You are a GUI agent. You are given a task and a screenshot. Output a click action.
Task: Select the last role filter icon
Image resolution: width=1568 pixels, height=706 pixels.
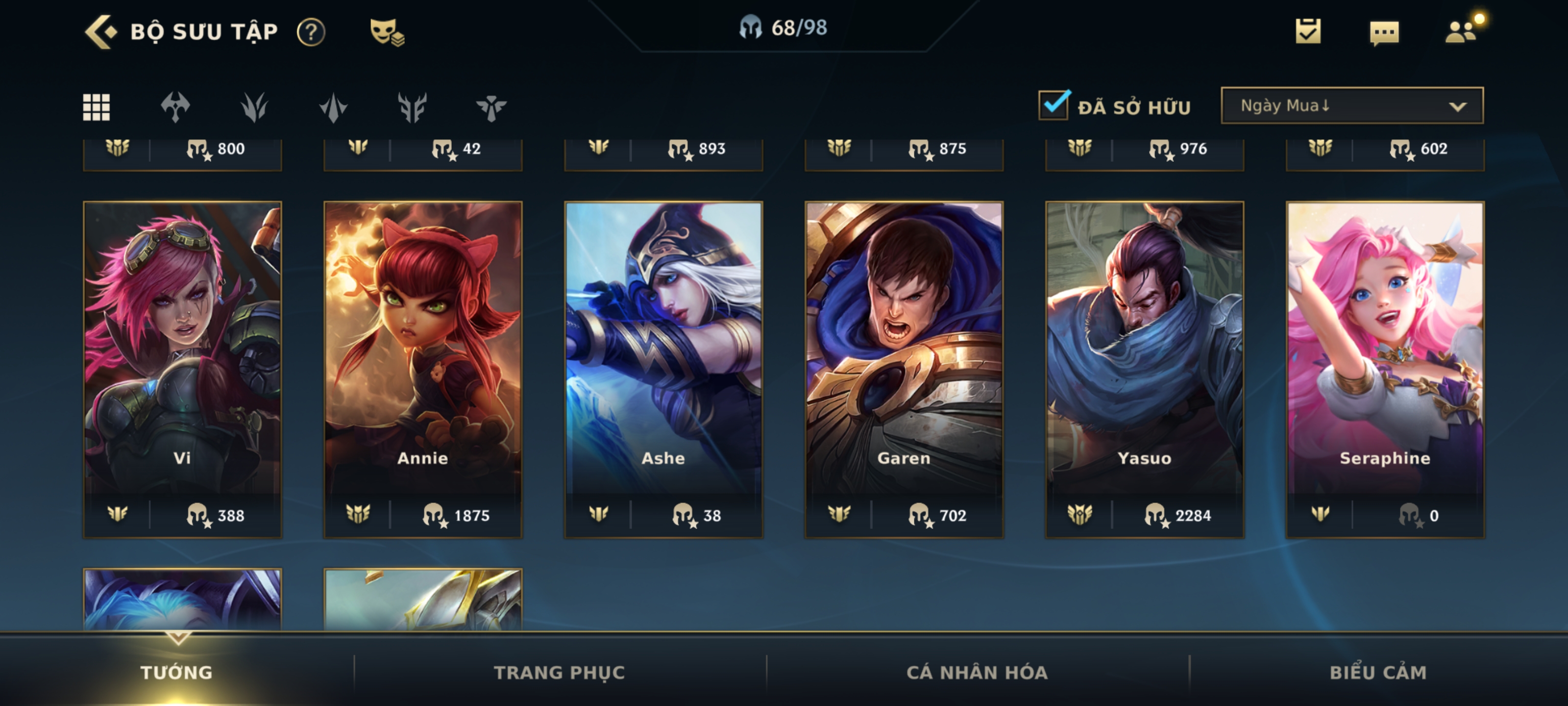[x=490, y=107]
